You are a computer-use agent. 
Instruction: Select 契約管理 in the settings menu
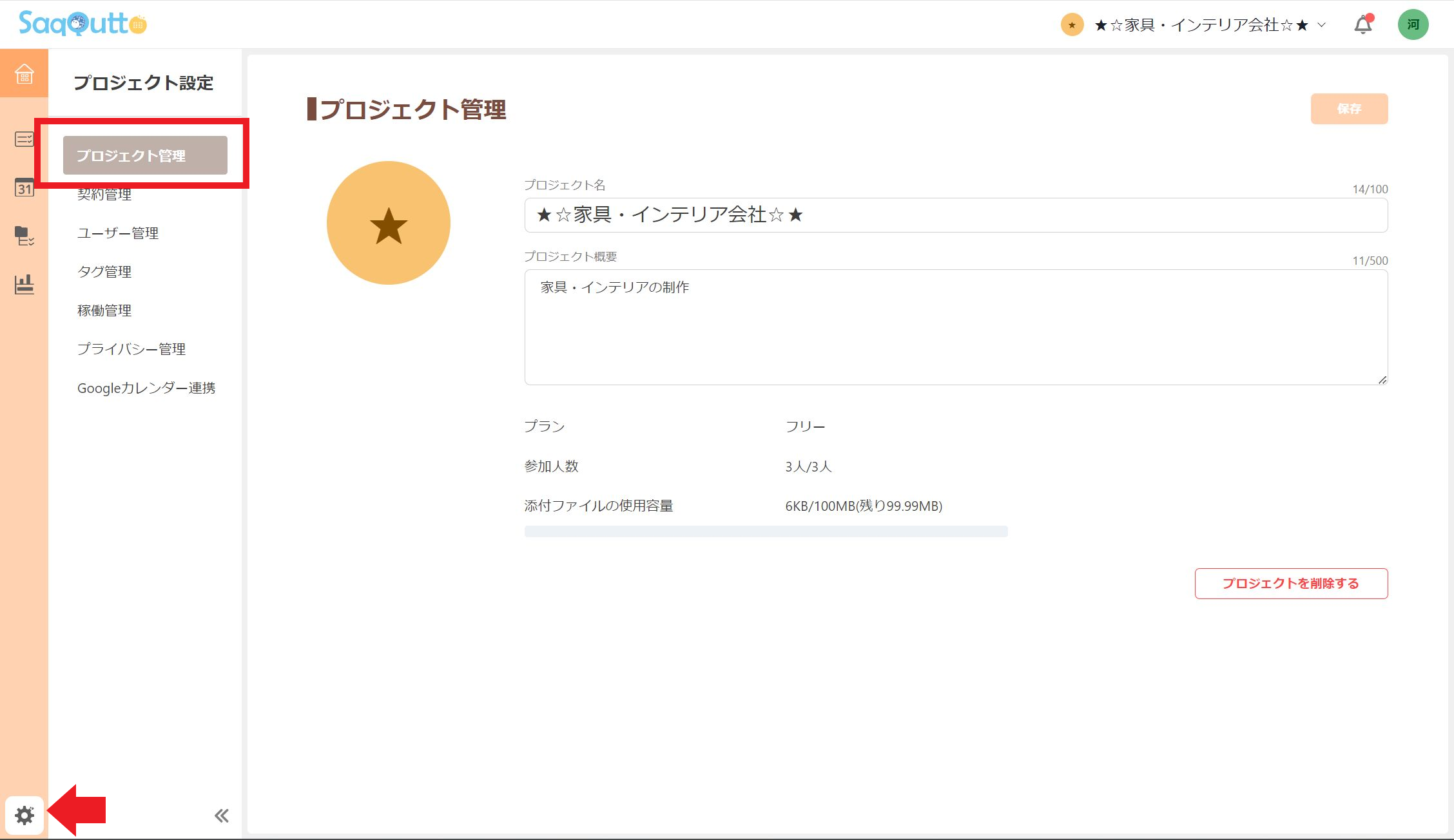pos(106,195)
